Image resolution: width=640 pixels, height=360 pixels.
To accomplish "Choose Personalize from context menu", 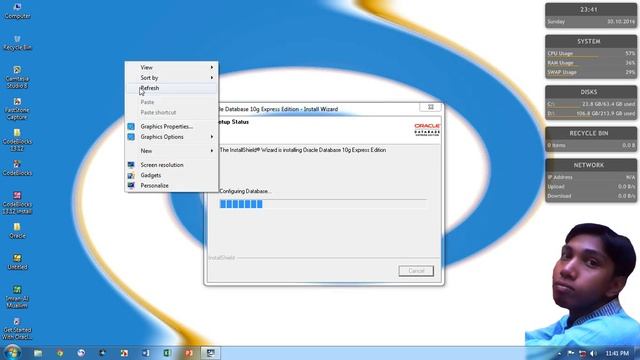I will 171,185.
